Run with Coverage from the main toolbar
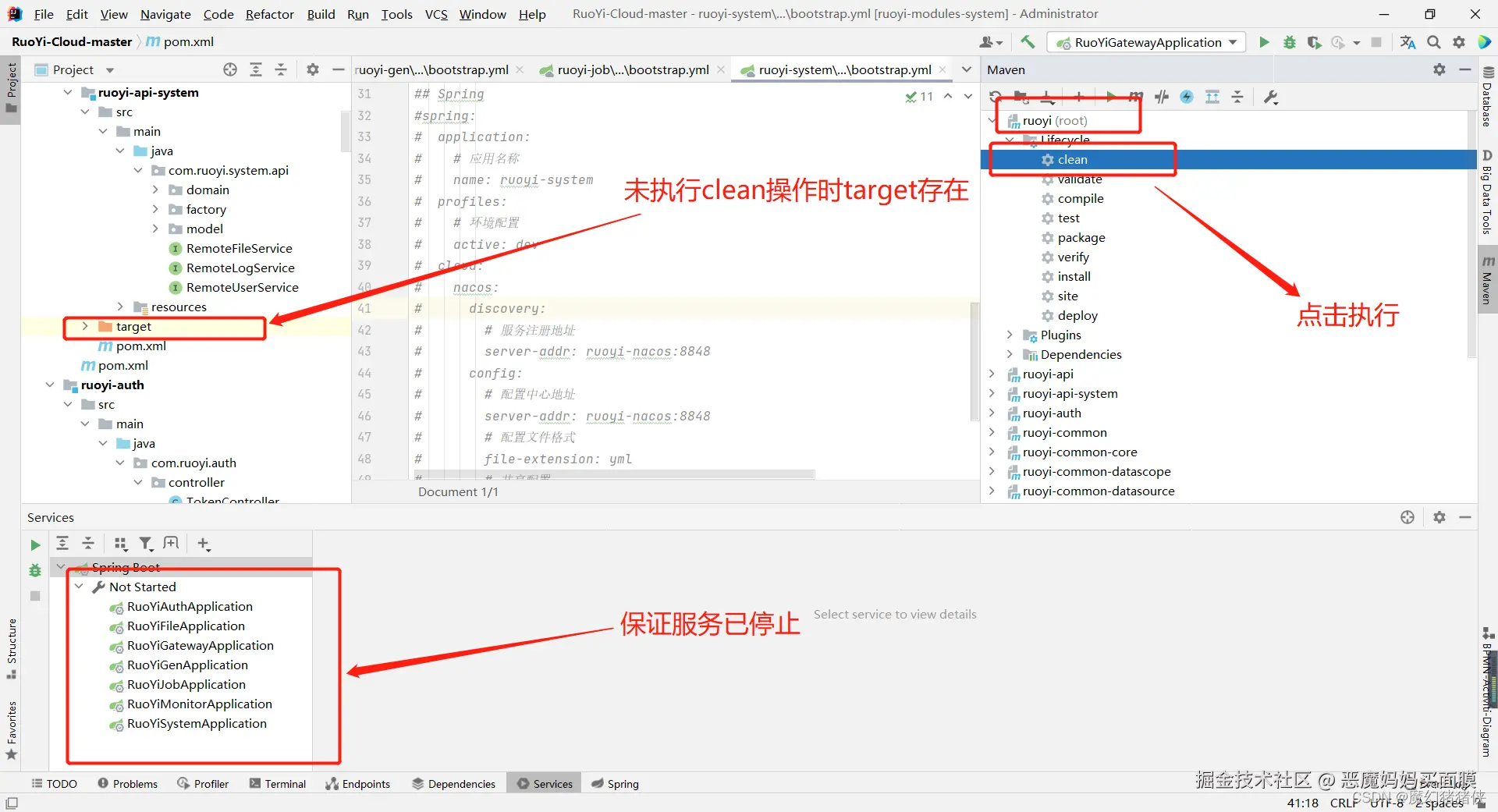Image resolution: width=1498 pixels, height=812 pixels. [1315, 42]
